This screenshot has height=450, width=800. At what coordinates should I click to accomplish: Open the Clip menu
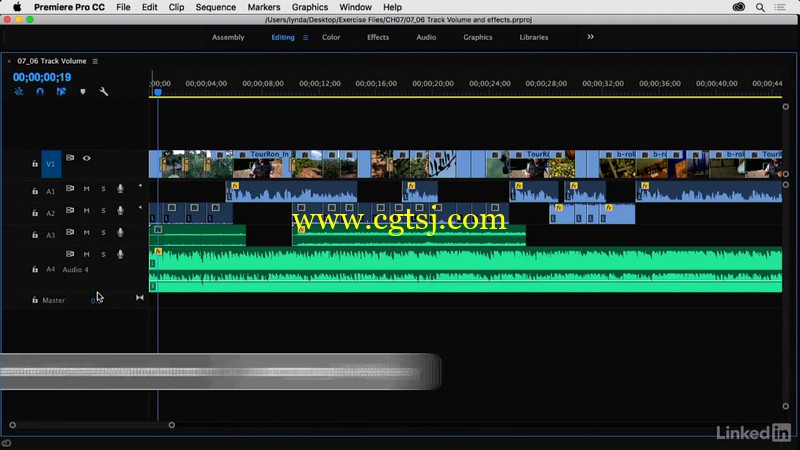[x=176, y=7]
